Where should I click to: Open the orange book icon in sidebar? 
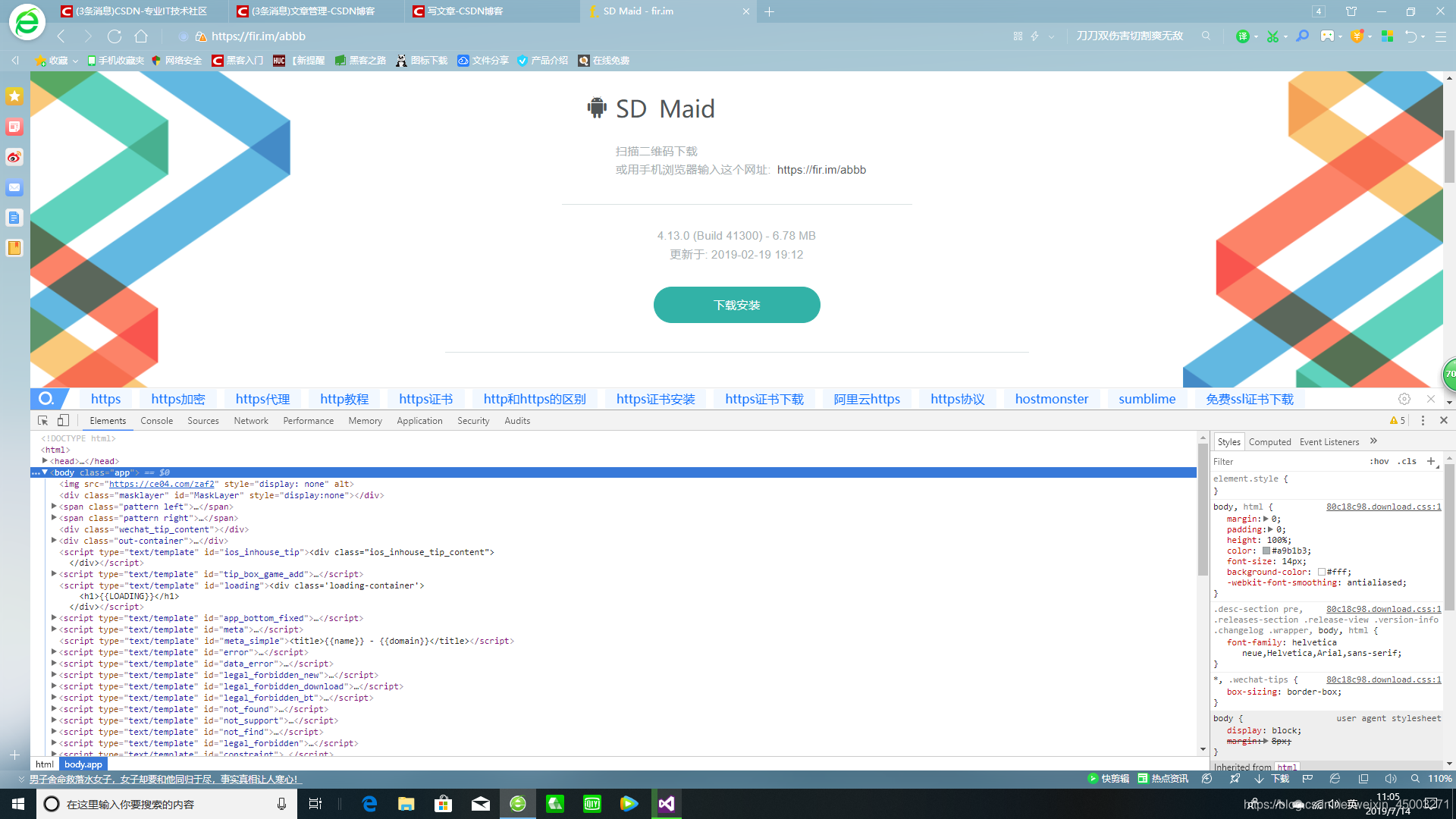coord(14,248)
